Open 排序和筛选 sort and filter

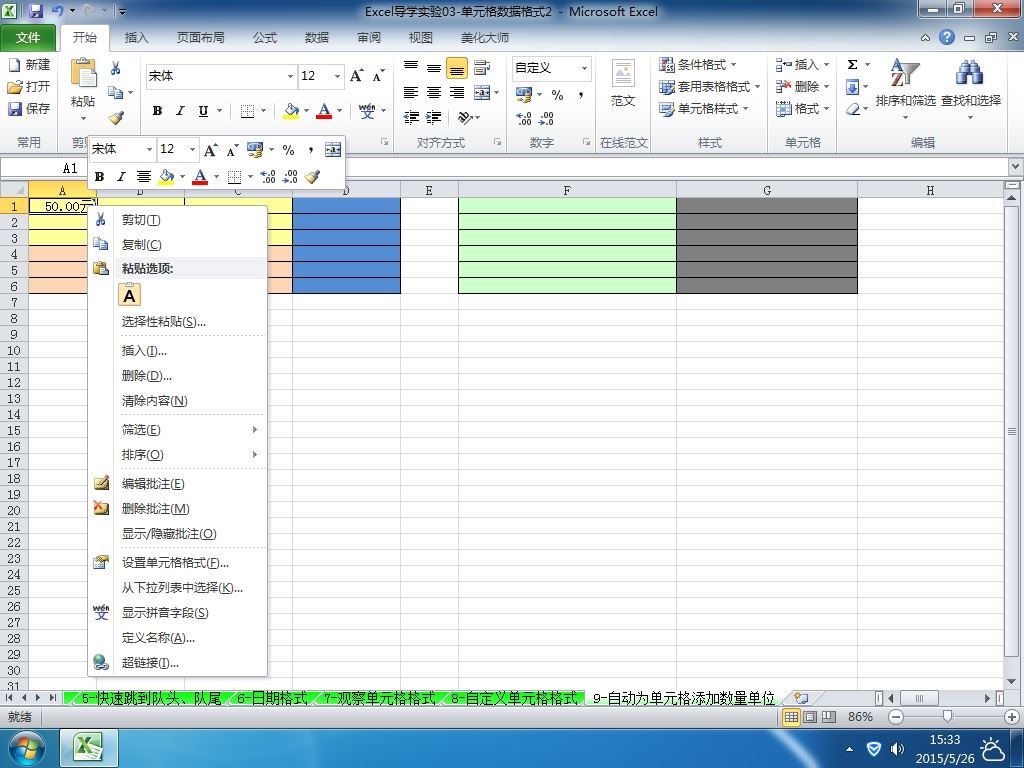[905, 88]
